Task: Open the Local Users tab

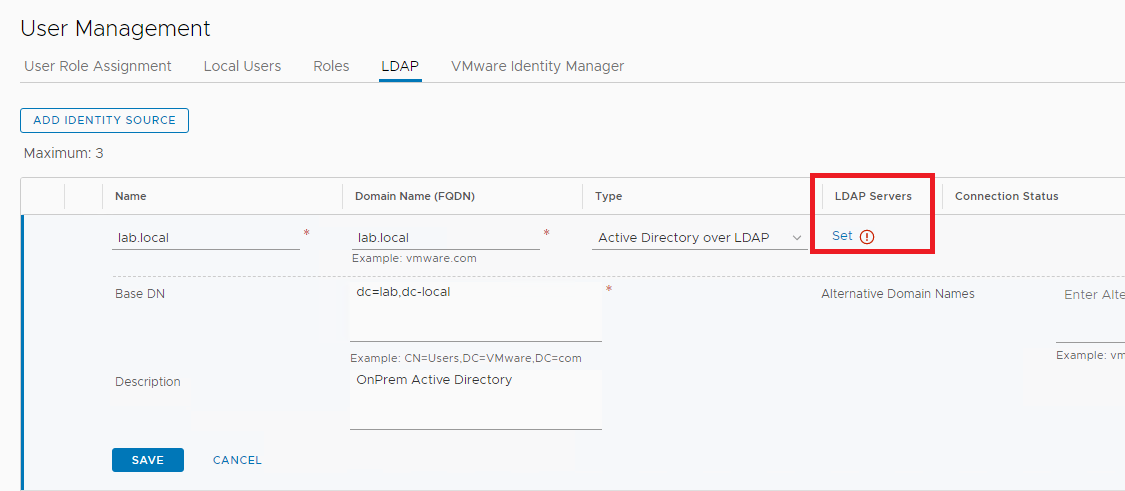Action: coord(242,66)
